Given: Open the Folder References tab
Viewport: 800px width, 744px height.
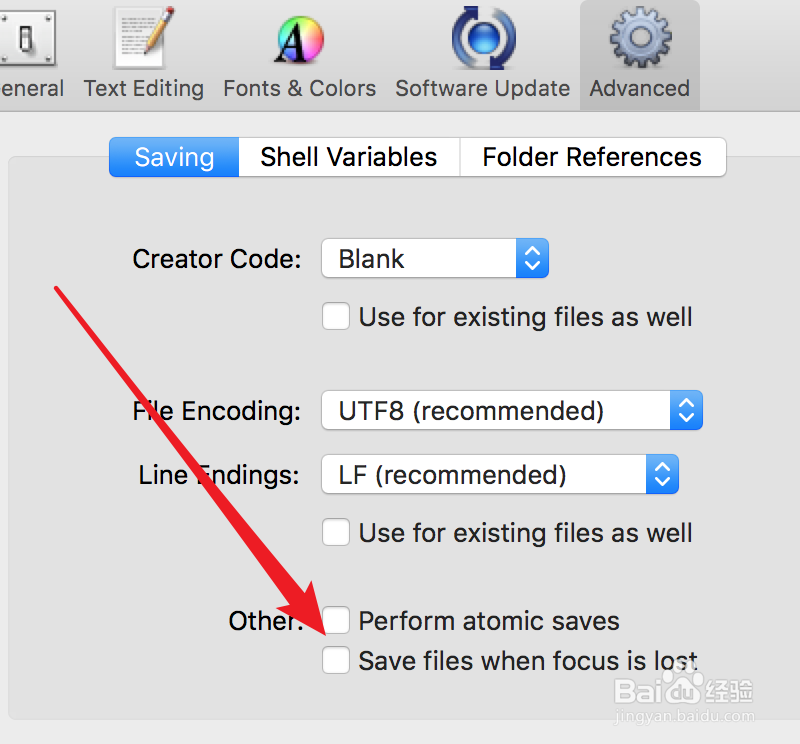Looking at the screenshot, I should [592, 157].
